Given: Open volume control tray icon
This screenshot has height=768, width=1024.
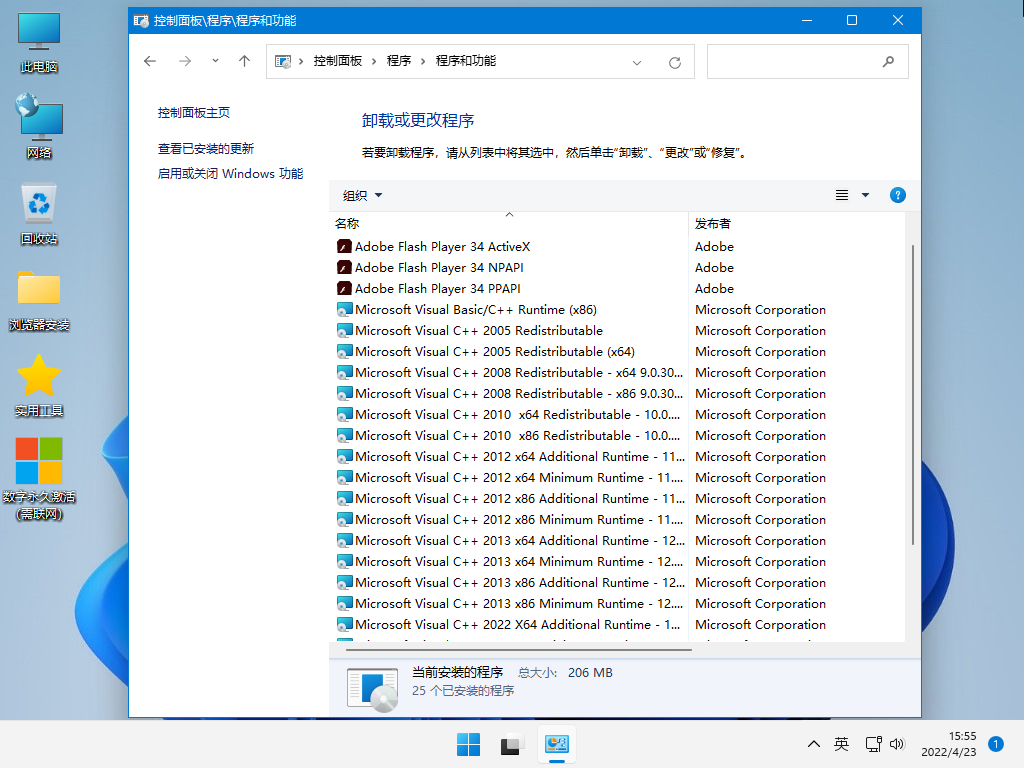Looking at the screenshot, I should click(897, 744).
